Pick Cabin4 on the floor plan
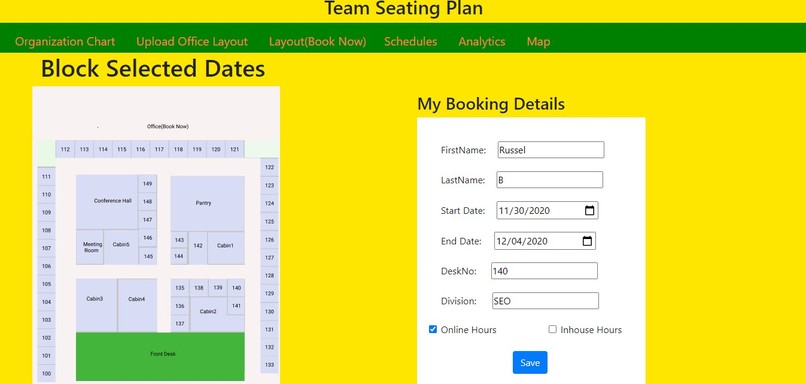Viewport: 806px width, 384px height. click(137, 305)
